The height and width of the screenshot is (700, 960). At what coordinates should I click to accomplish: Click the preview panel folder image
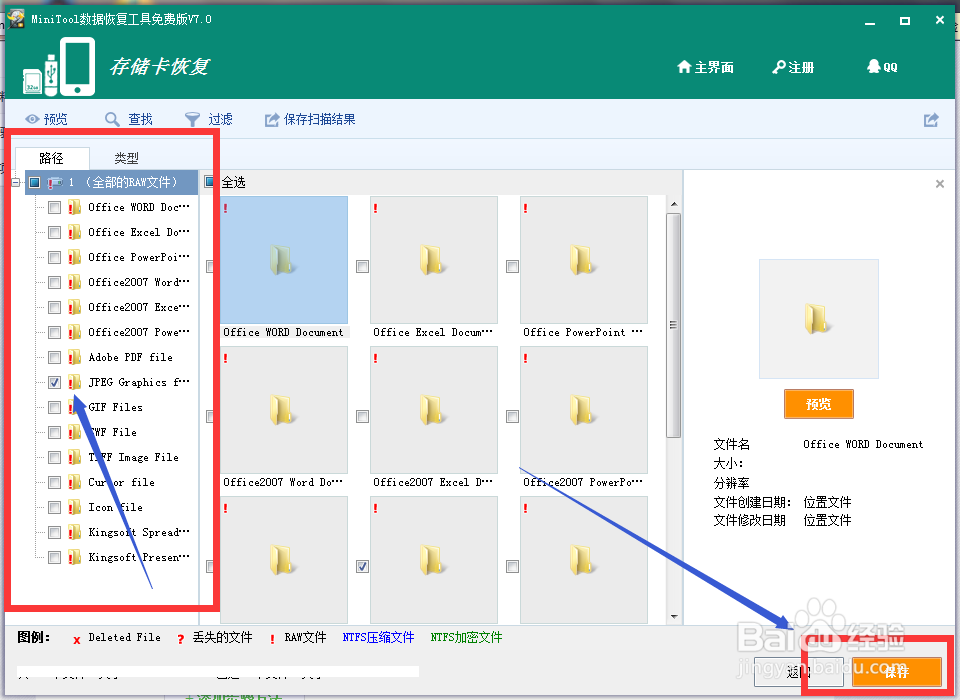point(819,319)
